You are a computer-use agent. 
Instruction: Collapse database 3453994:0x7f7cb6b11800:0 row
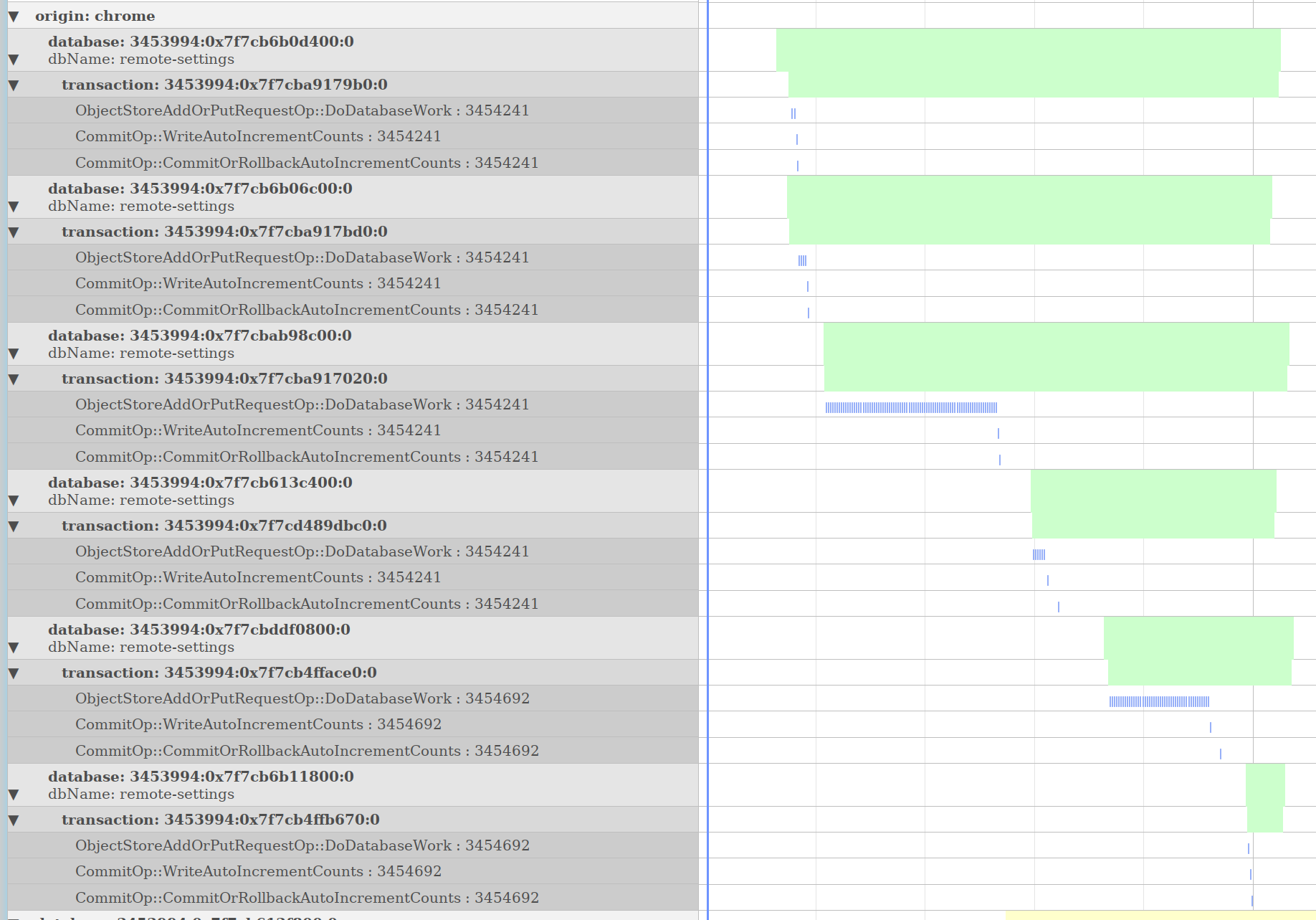click(13, 795)
